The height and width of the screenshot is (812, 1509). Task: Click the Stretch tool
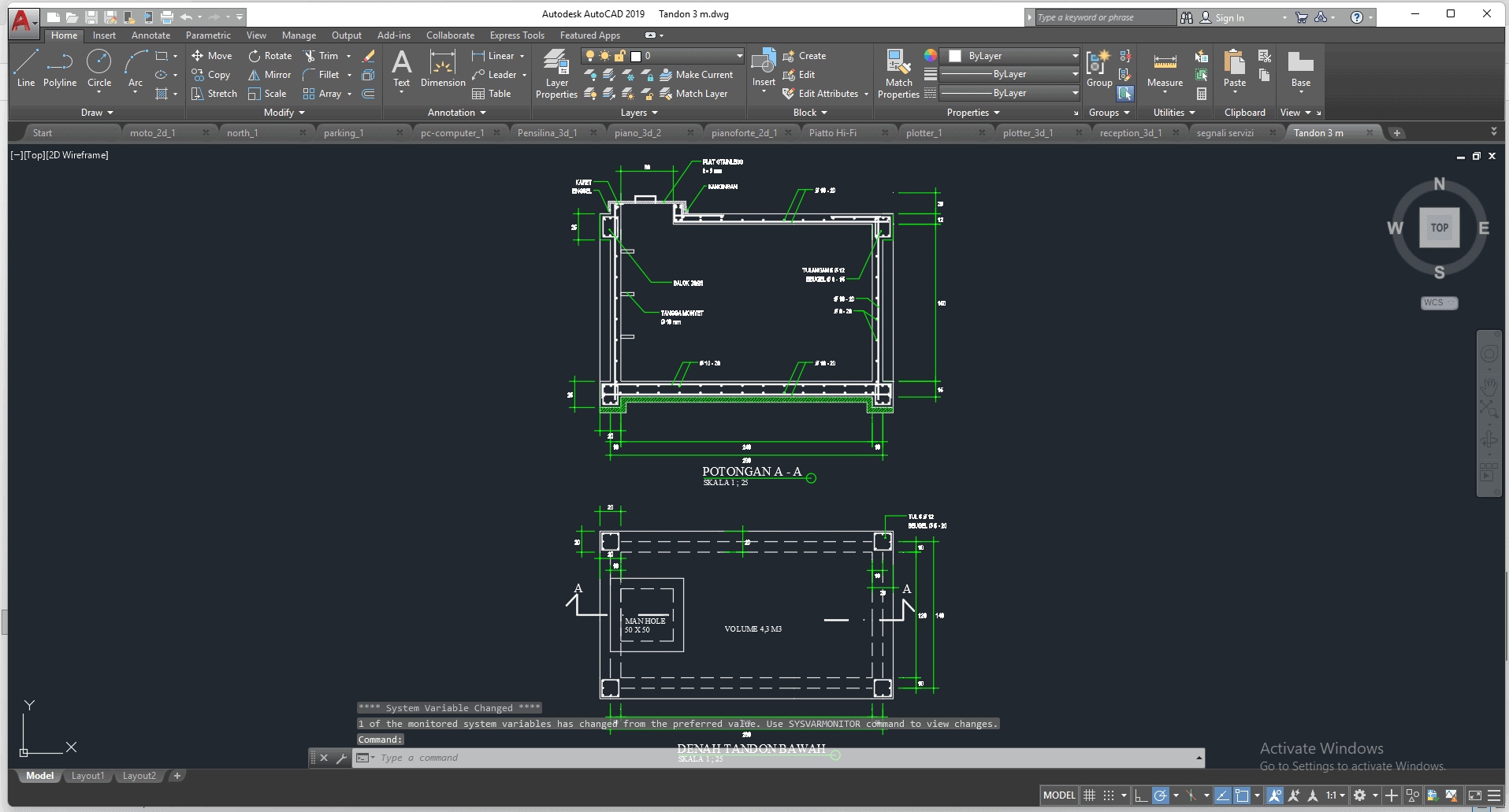pos(214,94)
